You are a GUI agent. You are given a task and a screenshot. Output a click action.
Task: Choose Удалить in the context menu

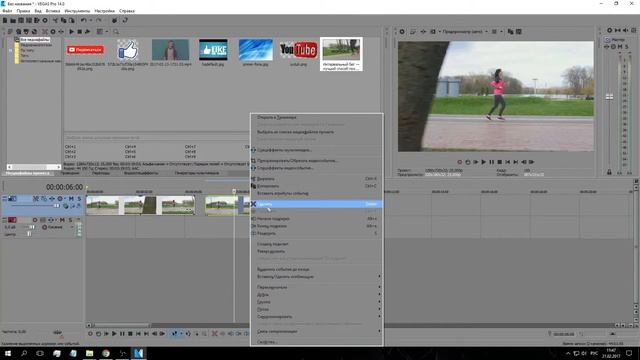coord(317,204)
